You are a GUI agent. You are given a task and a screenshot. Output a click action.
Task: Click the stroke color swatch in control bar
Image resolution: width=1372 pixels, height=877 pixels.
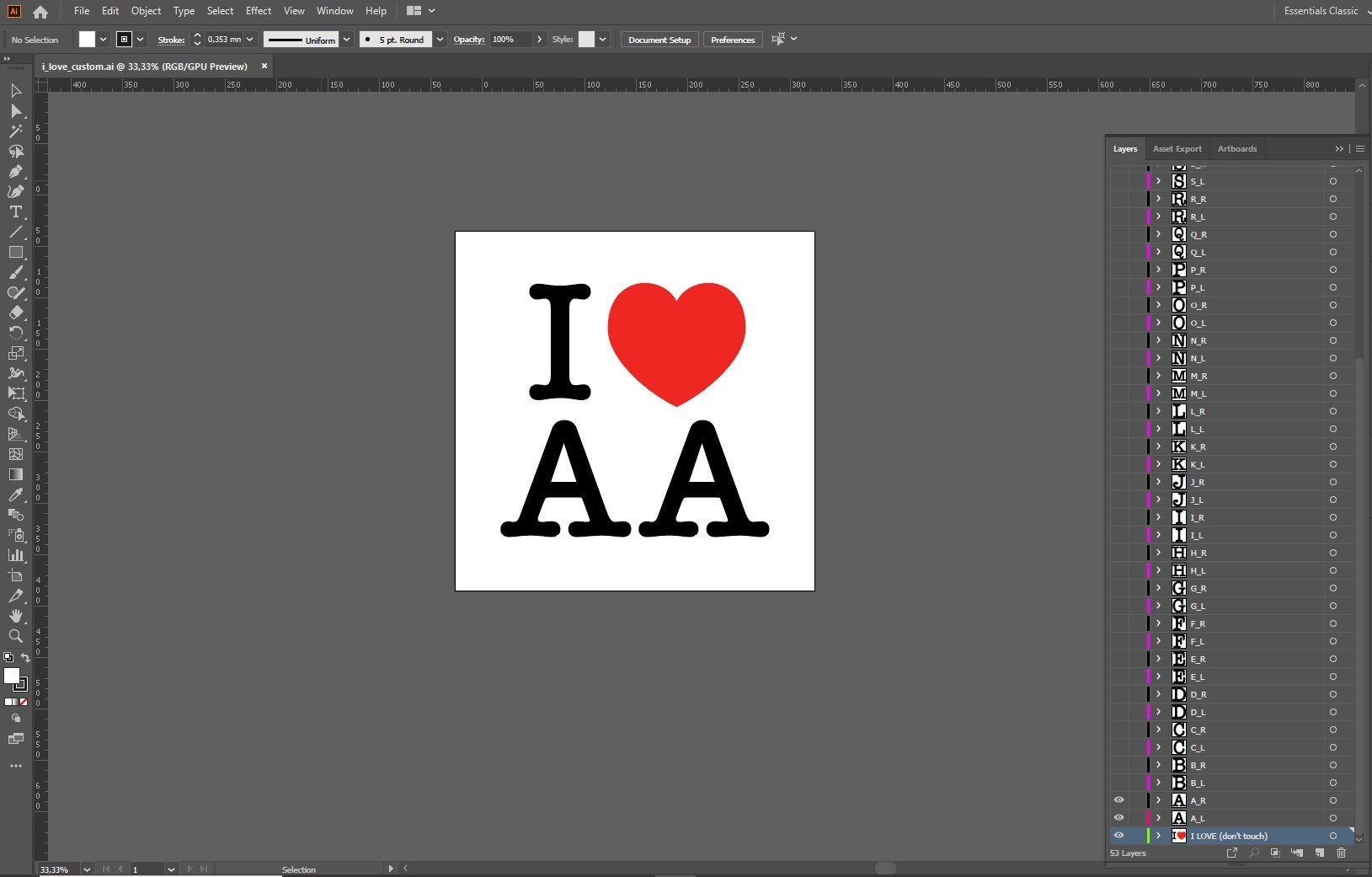pyautogui.click(x=124, y=40)
